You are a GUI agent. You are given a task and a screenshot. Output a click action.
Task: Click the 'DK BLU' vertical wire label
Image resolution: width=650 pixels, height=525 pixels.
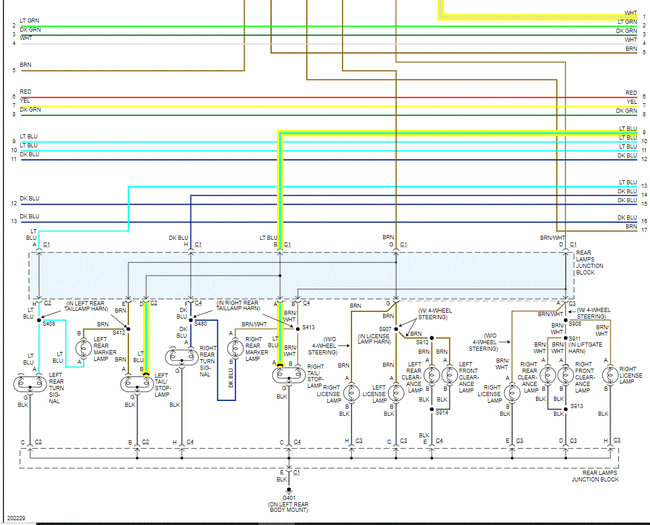click(x=230, y=378)
